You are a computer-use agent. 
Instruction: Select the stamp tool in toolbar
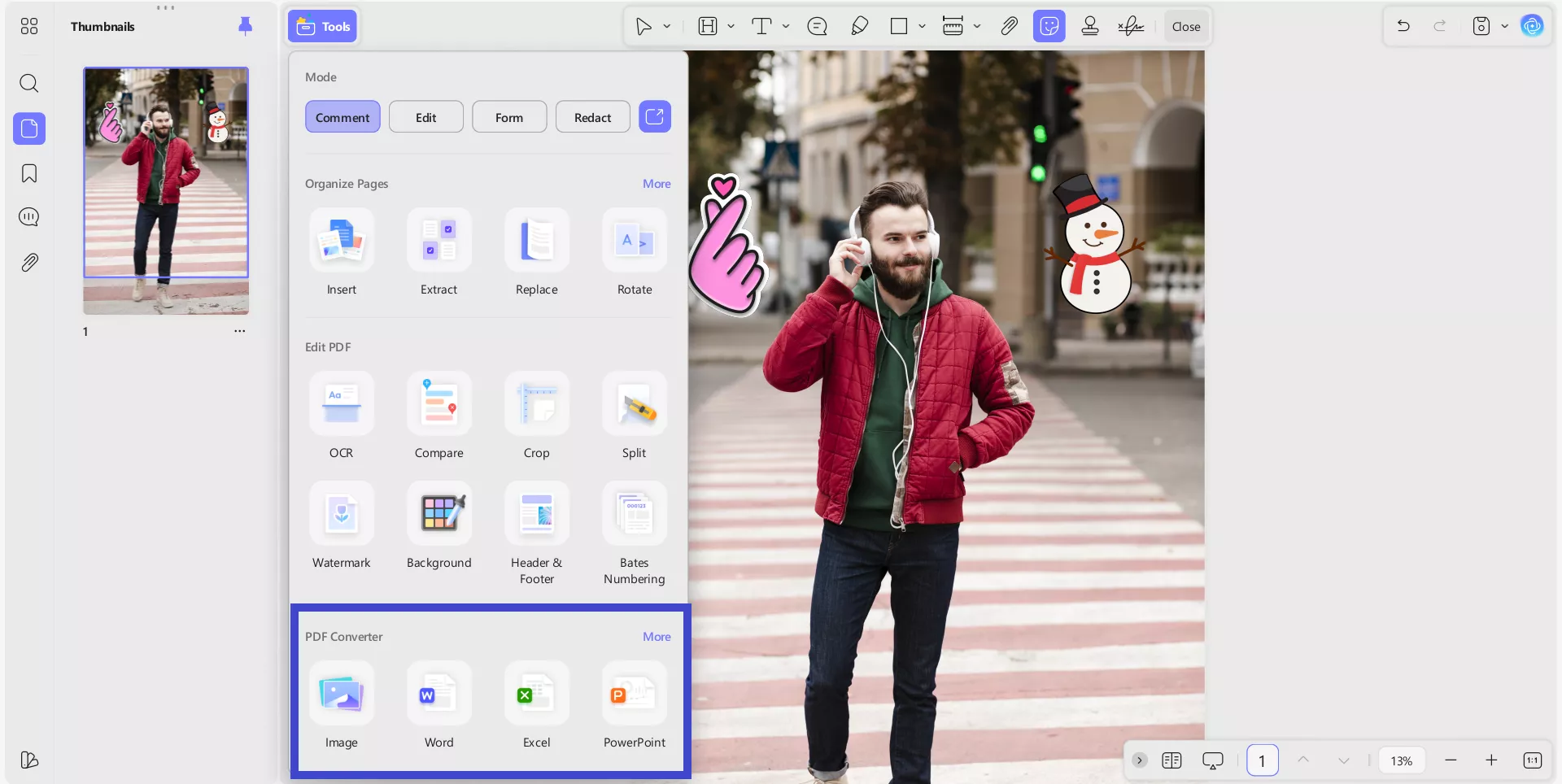pos(1090,26)
